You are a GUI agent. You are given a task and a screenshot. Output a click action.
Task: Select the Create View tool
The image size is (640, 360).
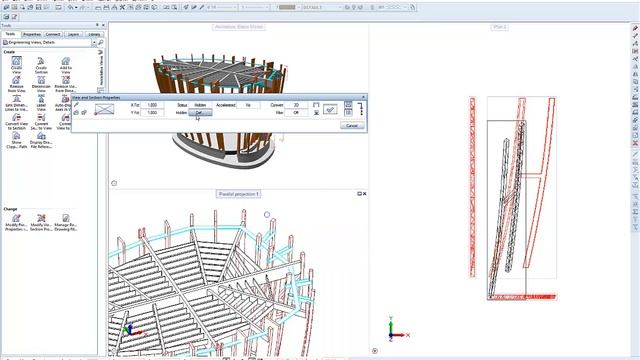tap(16, 65)
